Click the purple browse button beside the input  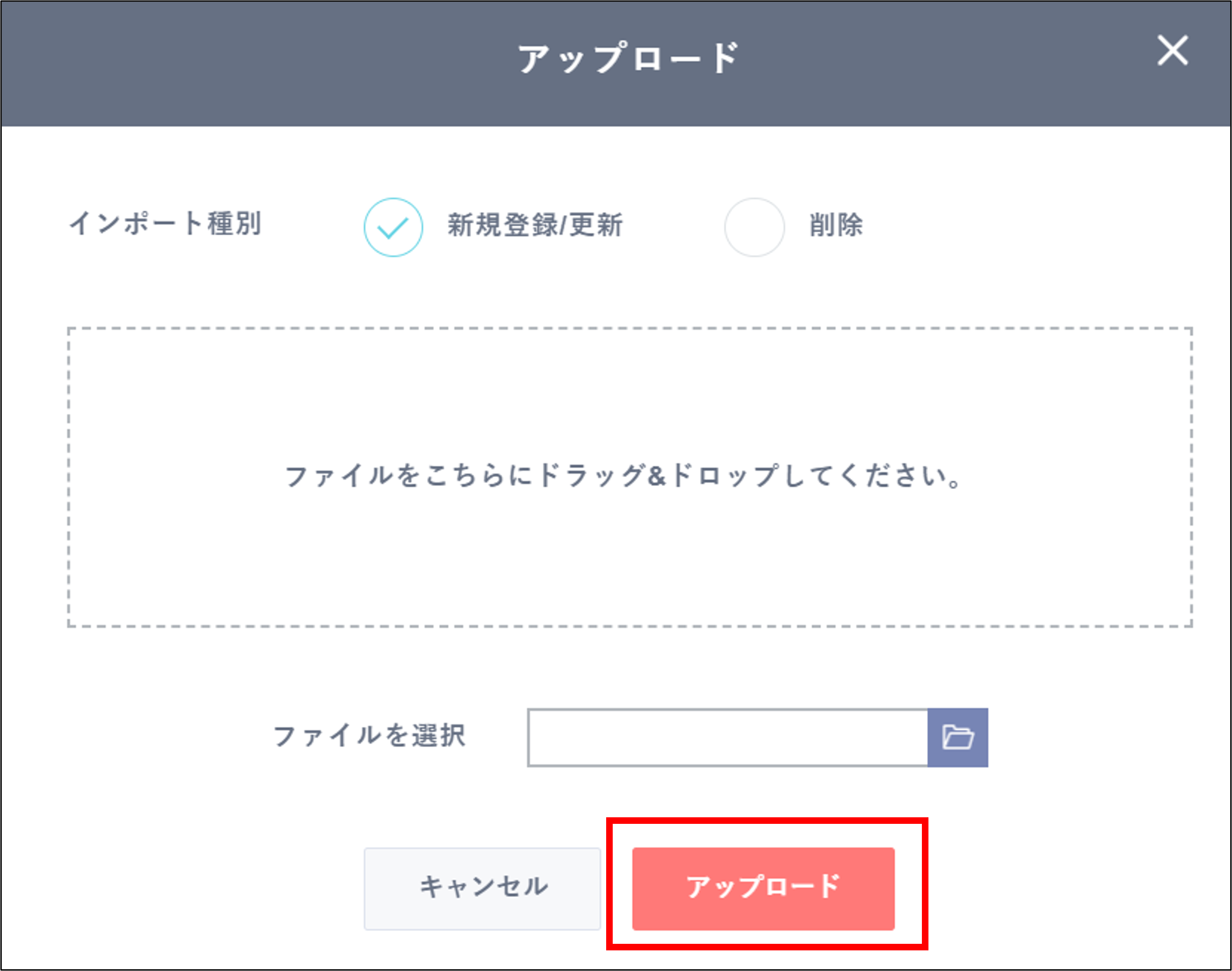click(x=957, y=737)
